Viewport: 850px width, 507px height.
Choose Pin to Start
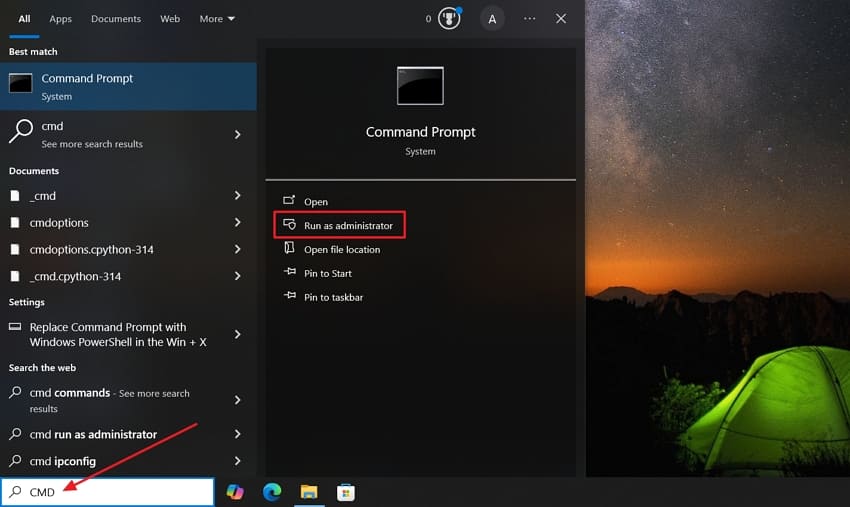328,273
